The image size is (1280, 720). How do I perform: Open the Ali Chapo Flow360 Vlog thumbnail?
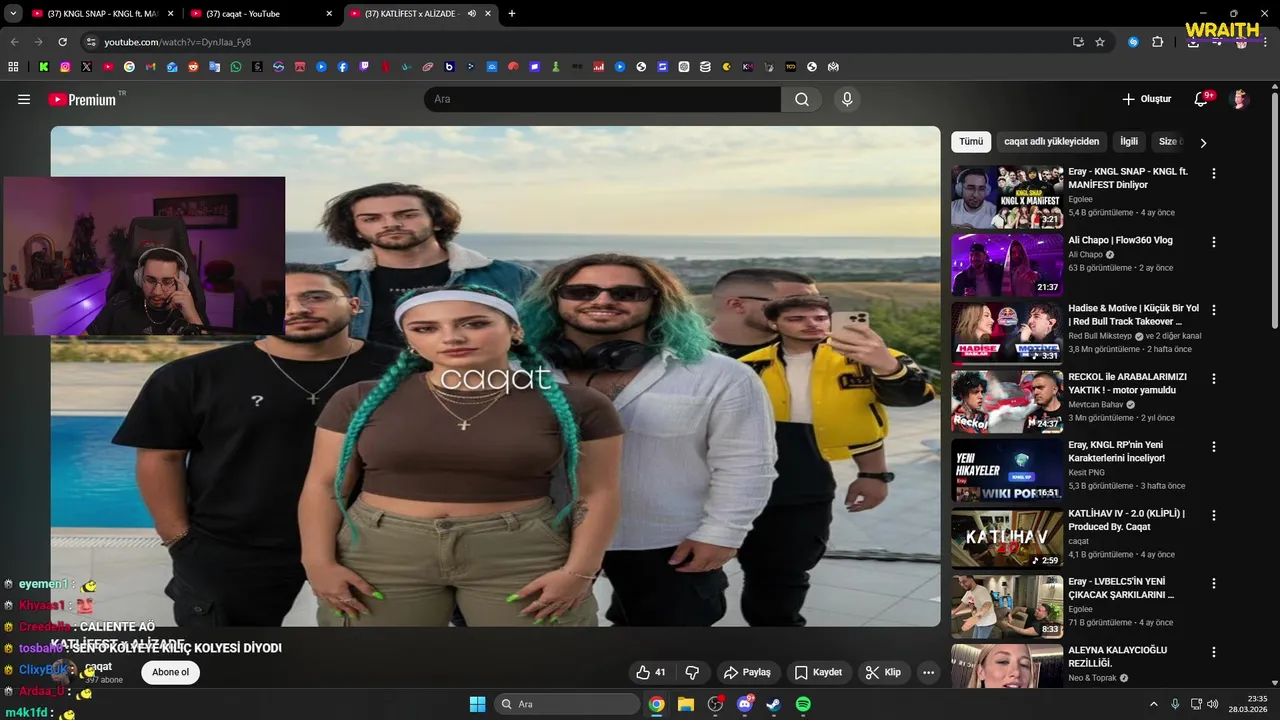point(1007,265)
